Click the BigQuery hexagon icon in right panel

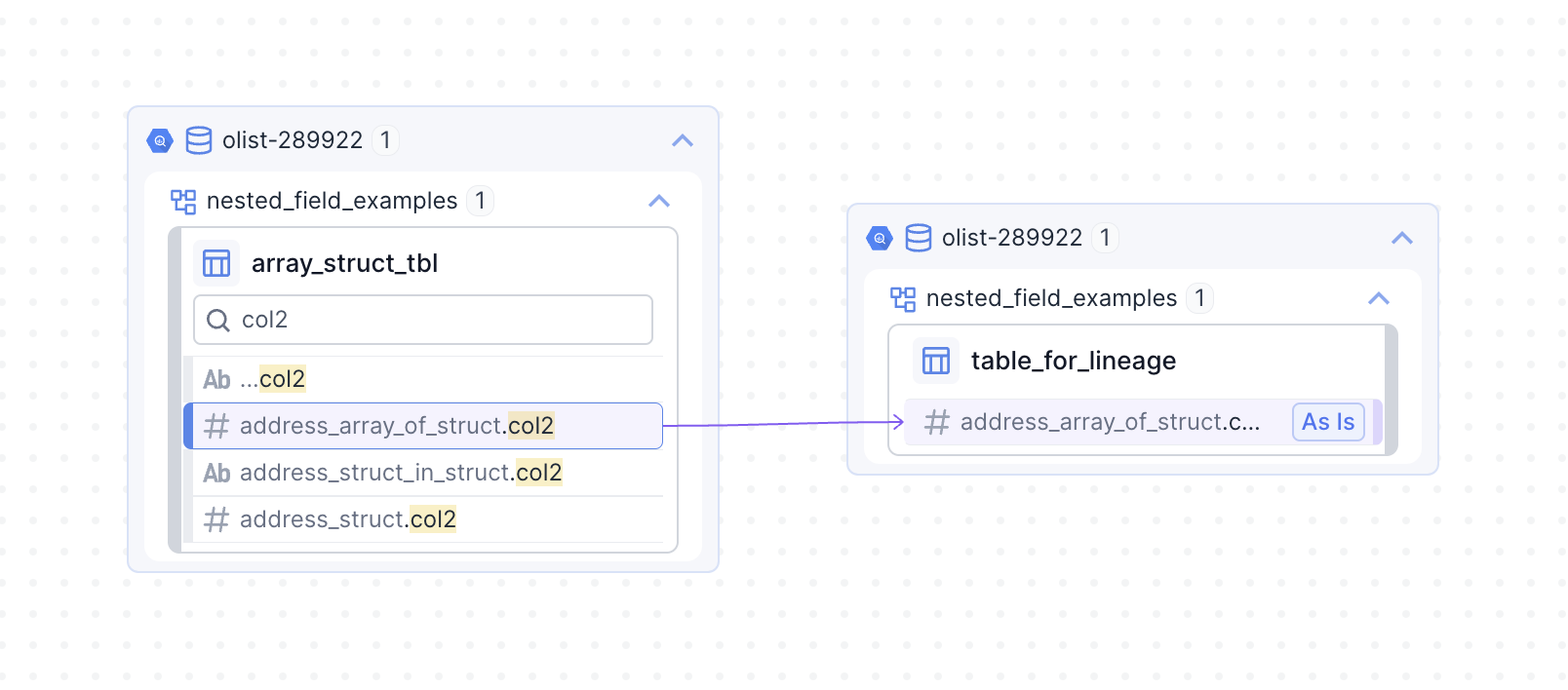880,238
